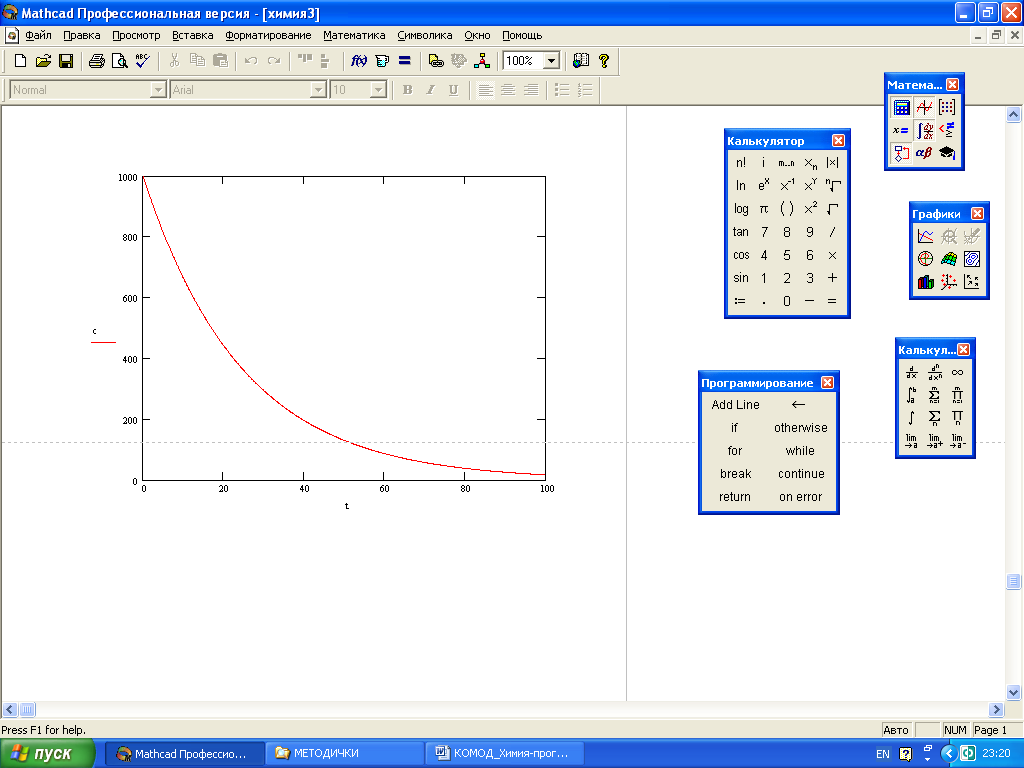
Task: Click the Save diskette icon
Action: tap(66, 61)
